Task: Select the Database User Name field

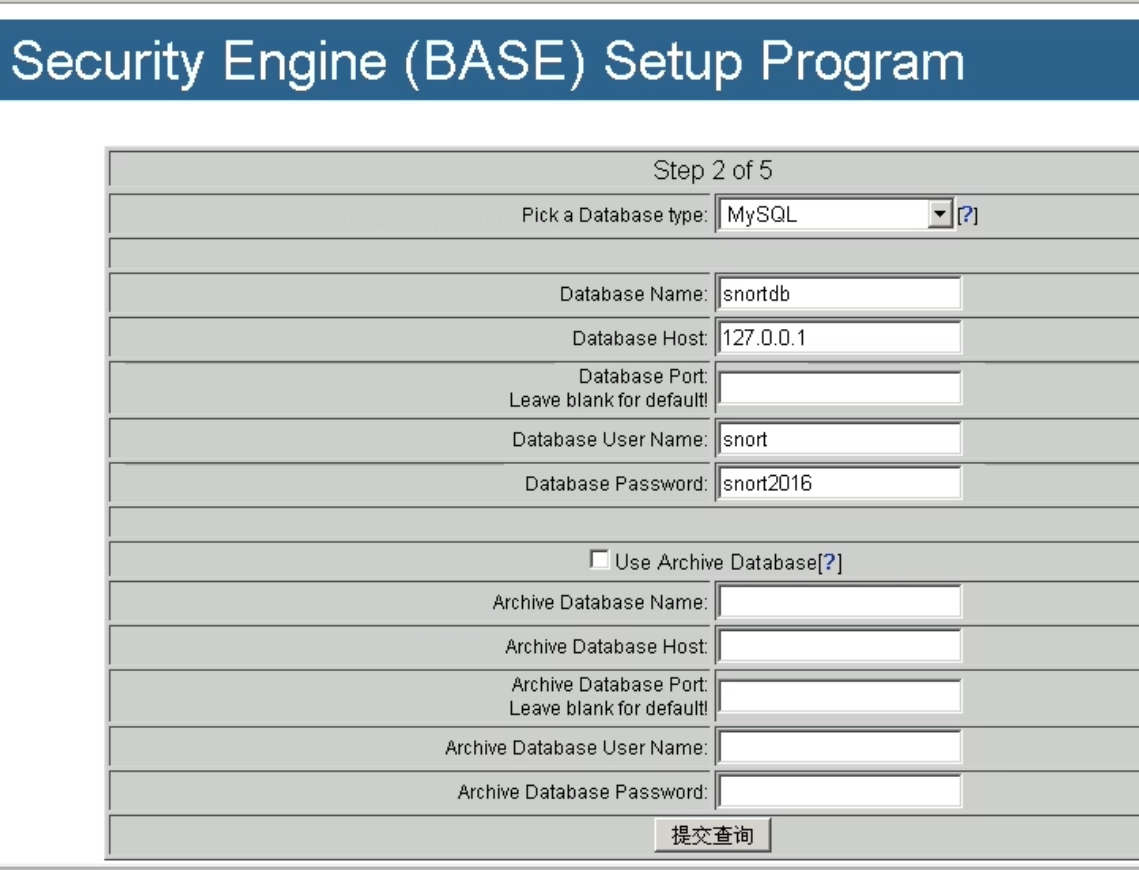Action: click(x=839, y=439)
